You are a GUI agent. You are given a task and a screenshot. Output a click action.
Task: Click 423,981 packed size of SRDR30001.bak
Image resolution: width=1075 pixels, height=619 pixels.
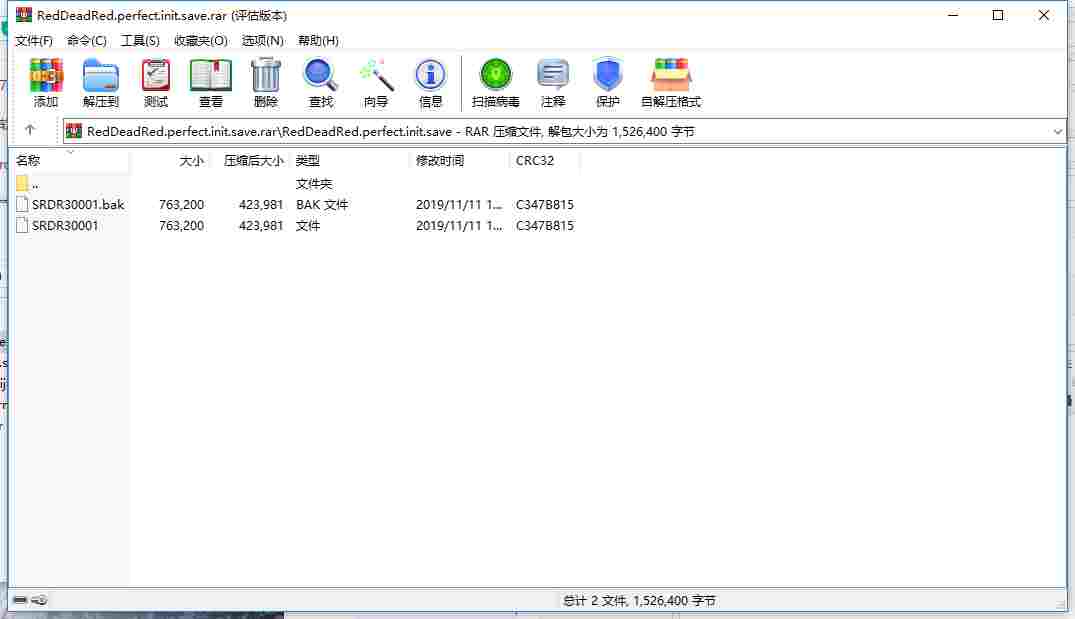click(261, 204)
